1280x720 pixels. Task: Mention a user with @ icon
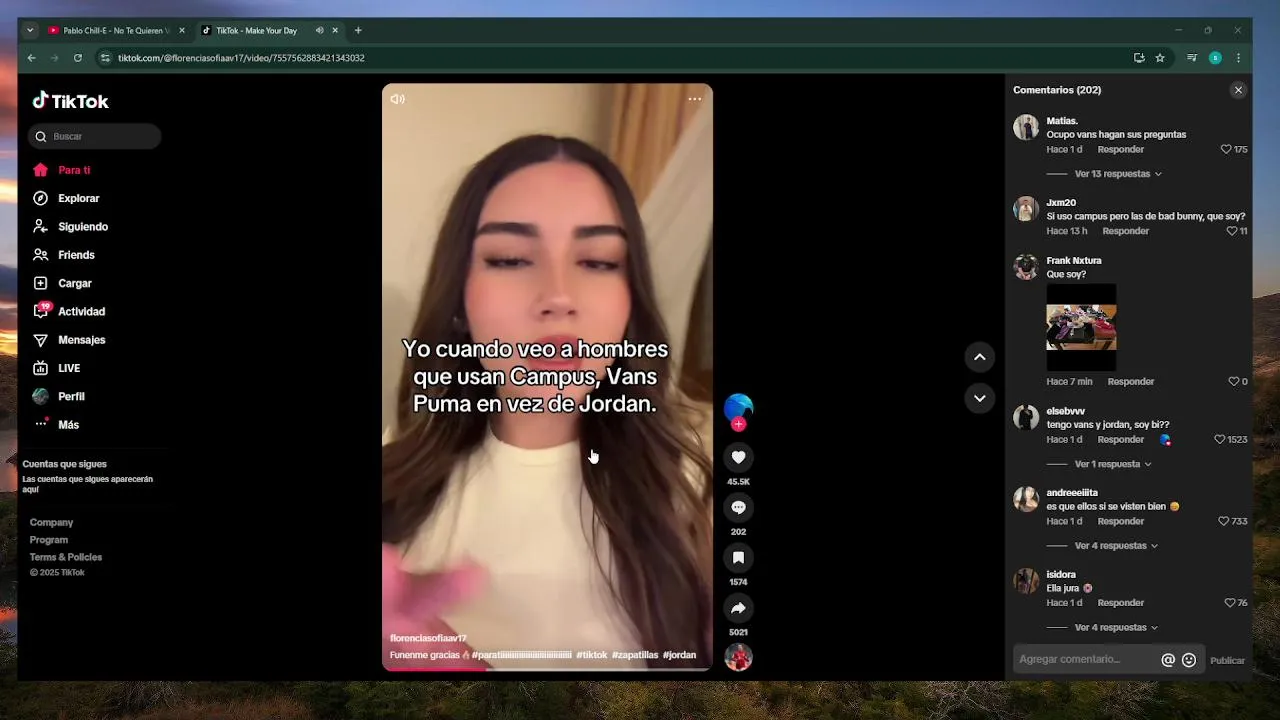click(1168, 660)
